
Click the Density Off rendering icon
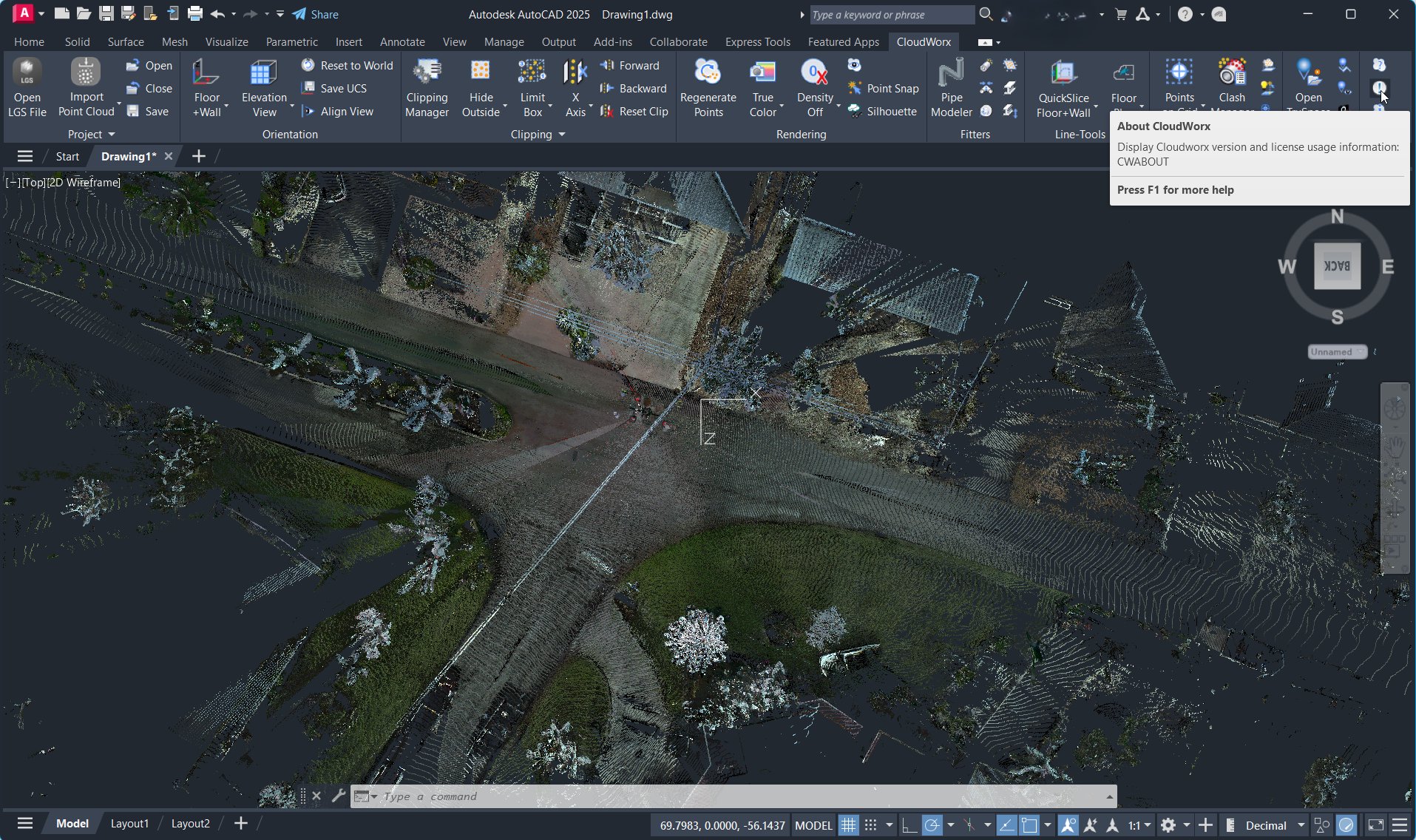point(813,87)
